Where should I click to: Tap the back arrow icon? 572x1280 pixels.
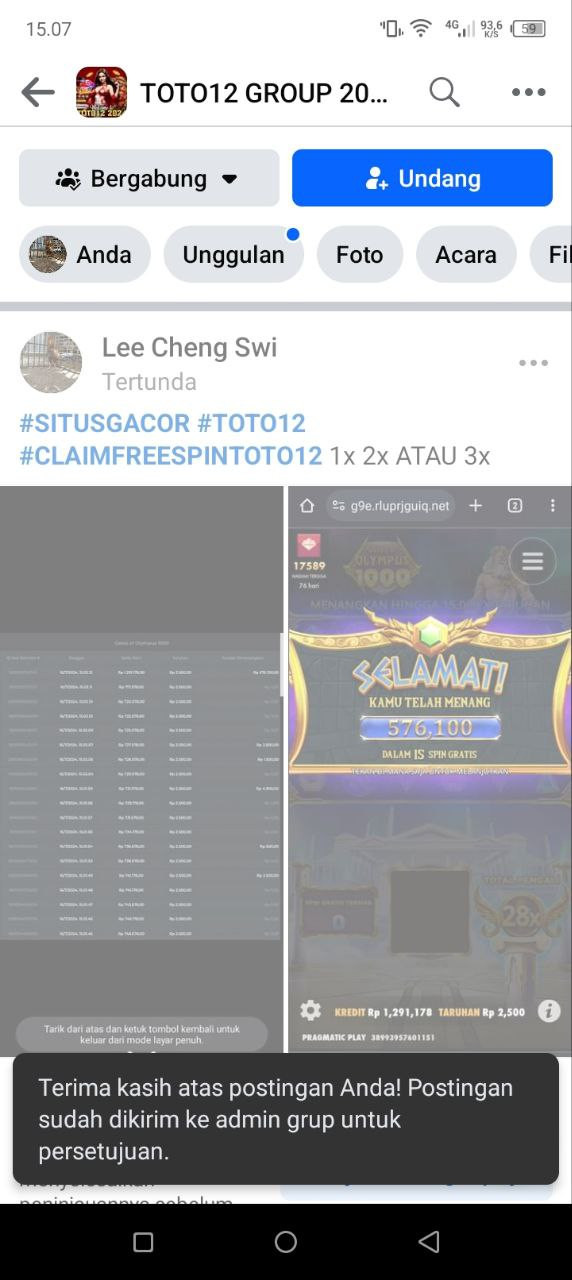(38, 93)
